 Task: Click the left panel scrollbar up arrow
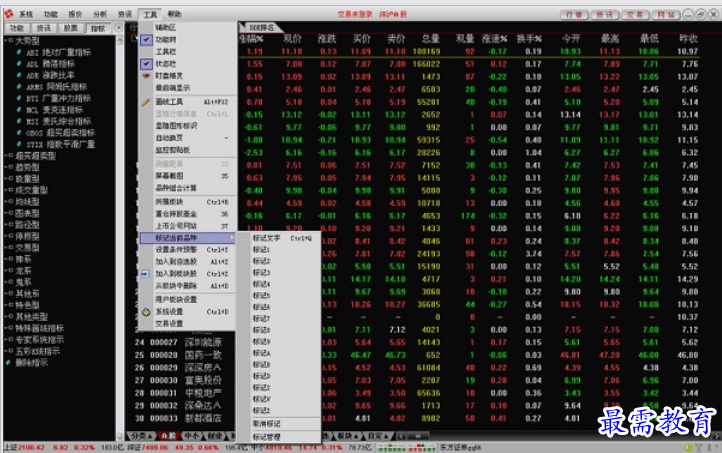120,41
